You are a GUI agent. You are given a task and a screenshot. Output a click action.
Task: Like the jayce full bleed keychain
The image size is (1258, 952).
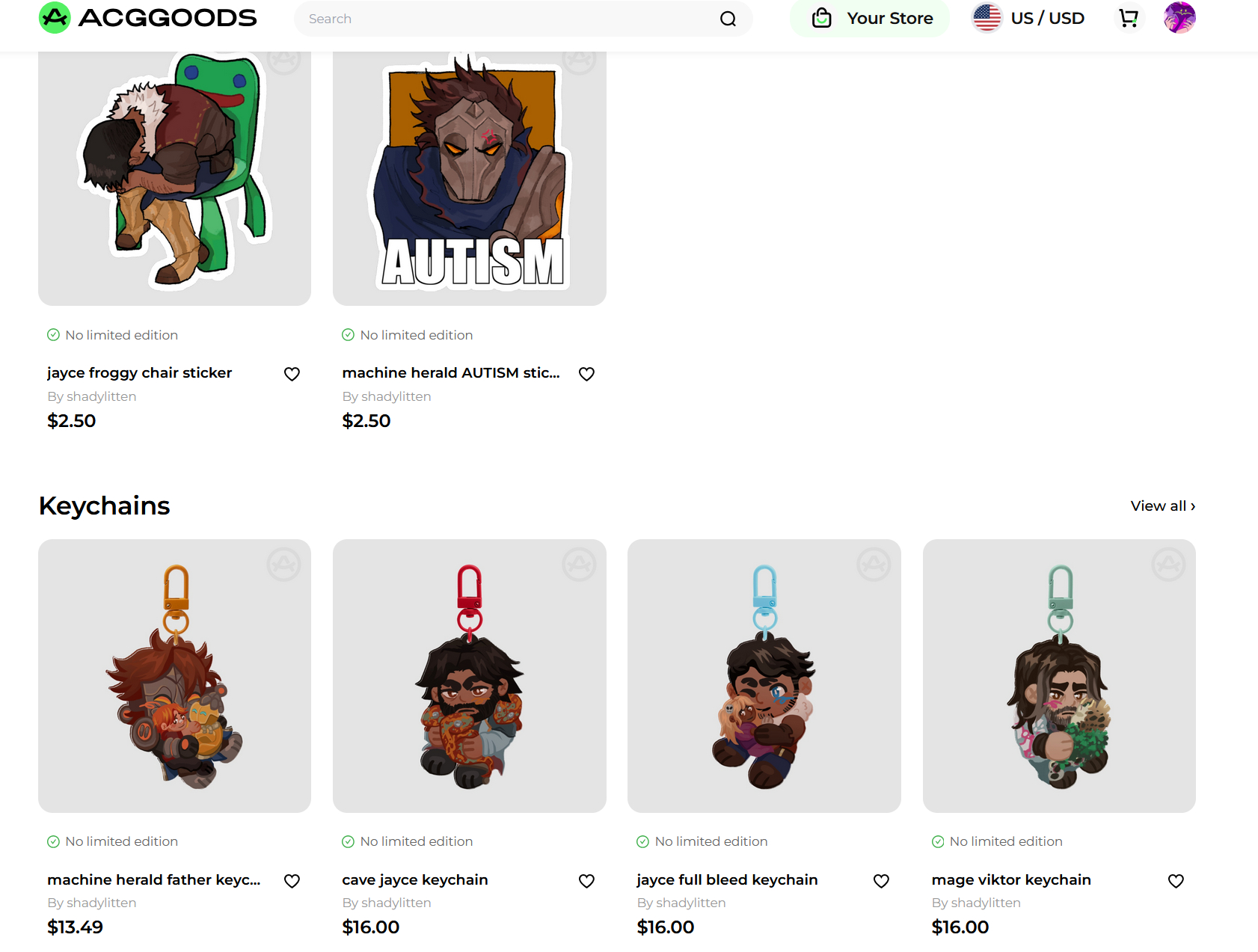pos(881,881)
